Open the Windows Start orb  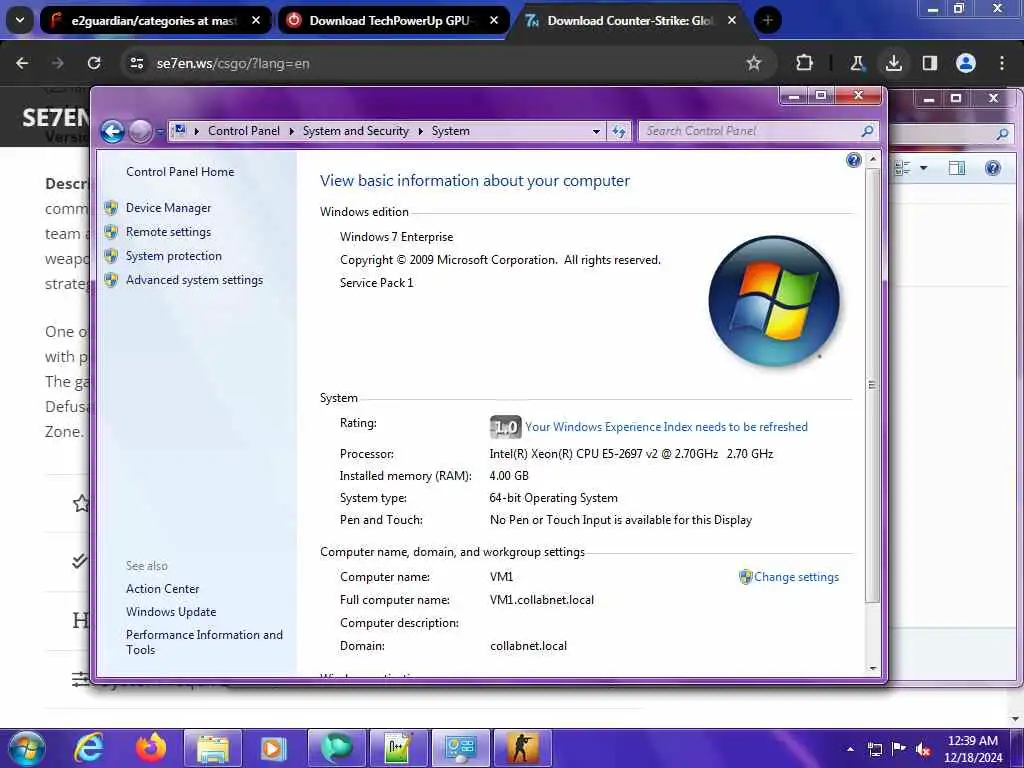point(27,748)
